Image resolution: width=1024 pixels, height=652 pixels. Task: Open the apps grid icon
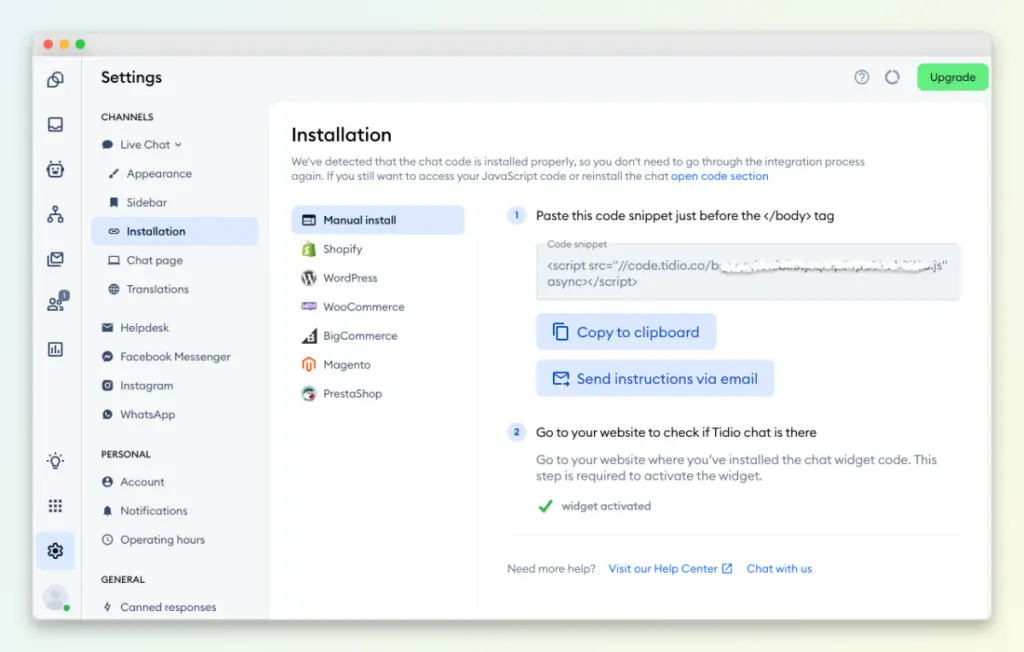(56, 505)
